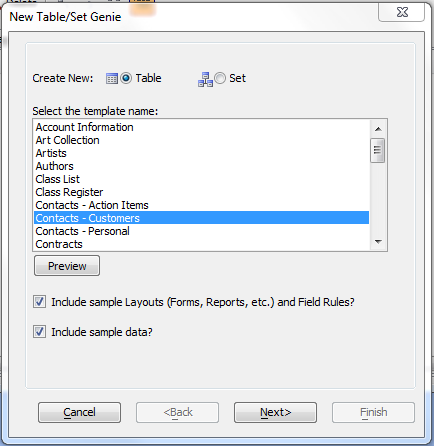This screenshot has height=446, width=434.
Task: Click the template list scroll down arrow
Action: pyautogui.click(x=378, y=242)
